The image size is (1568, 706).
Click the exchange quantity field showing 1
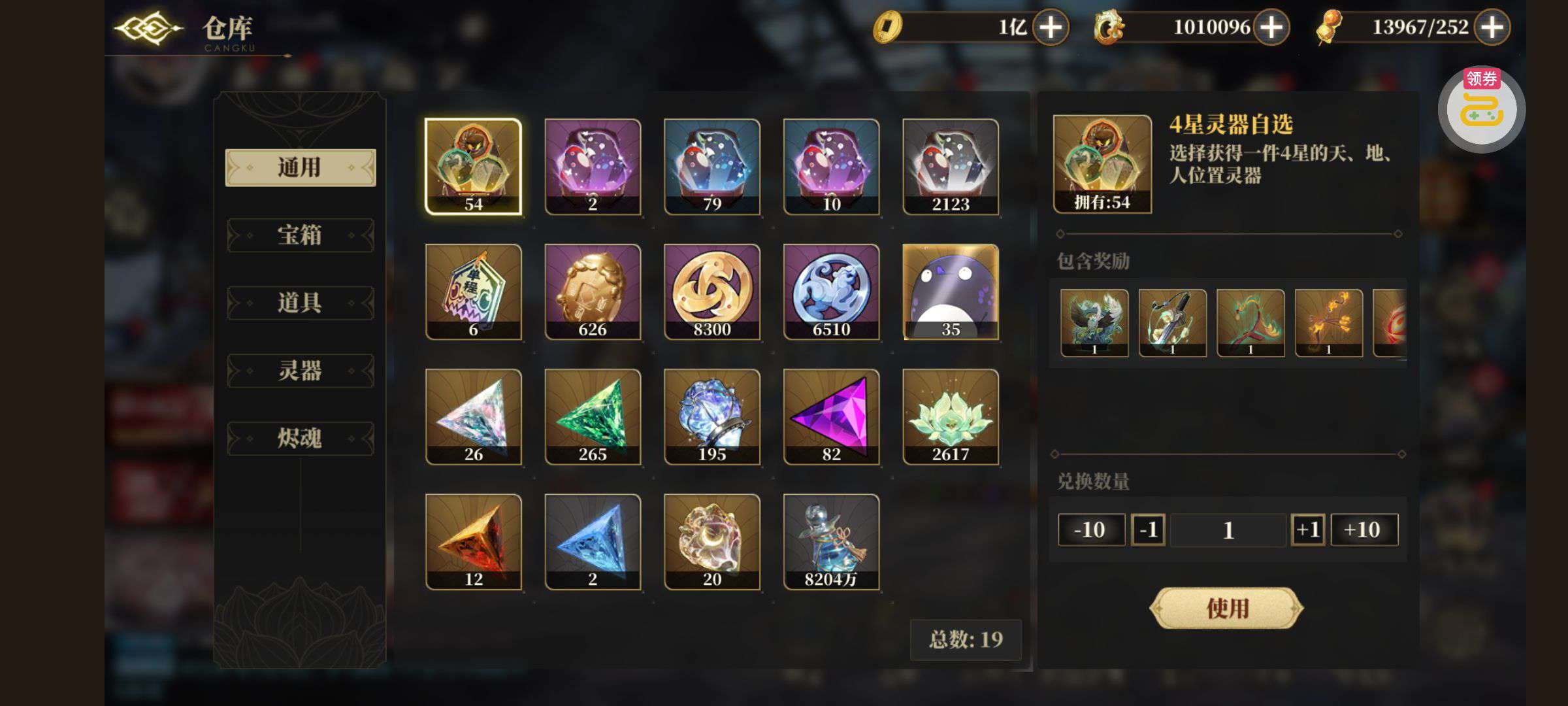1228,529
